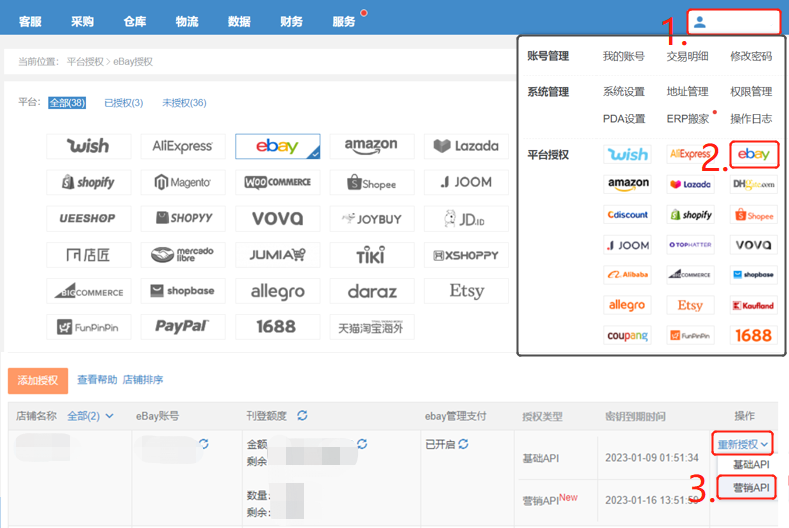This screenshot has height=528, width=789.
Task: Open 操作日志 in account panel
Action: [x=751, y=119]
